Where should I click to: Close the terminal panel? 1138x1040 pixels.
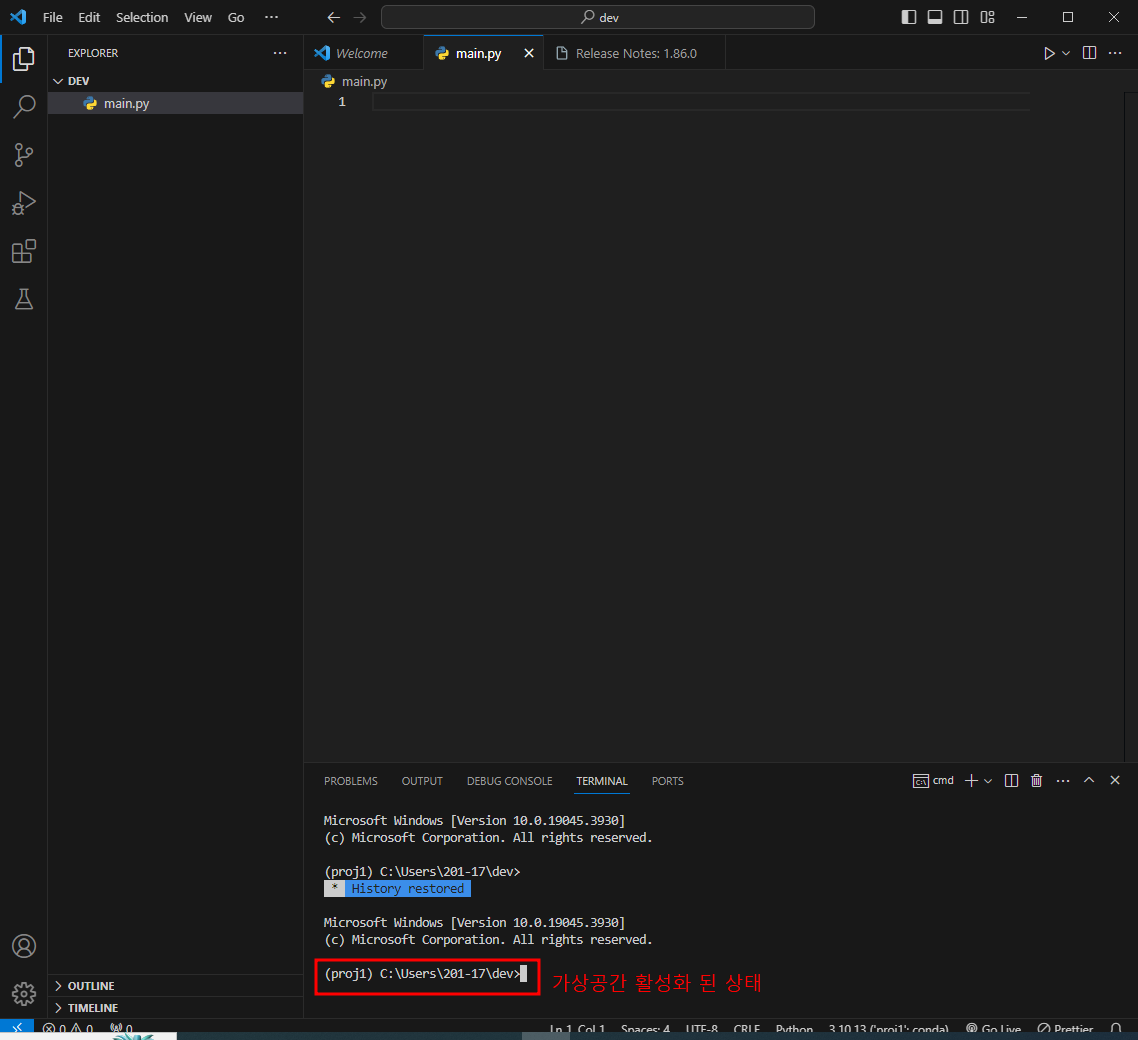tap(1115, 780)
